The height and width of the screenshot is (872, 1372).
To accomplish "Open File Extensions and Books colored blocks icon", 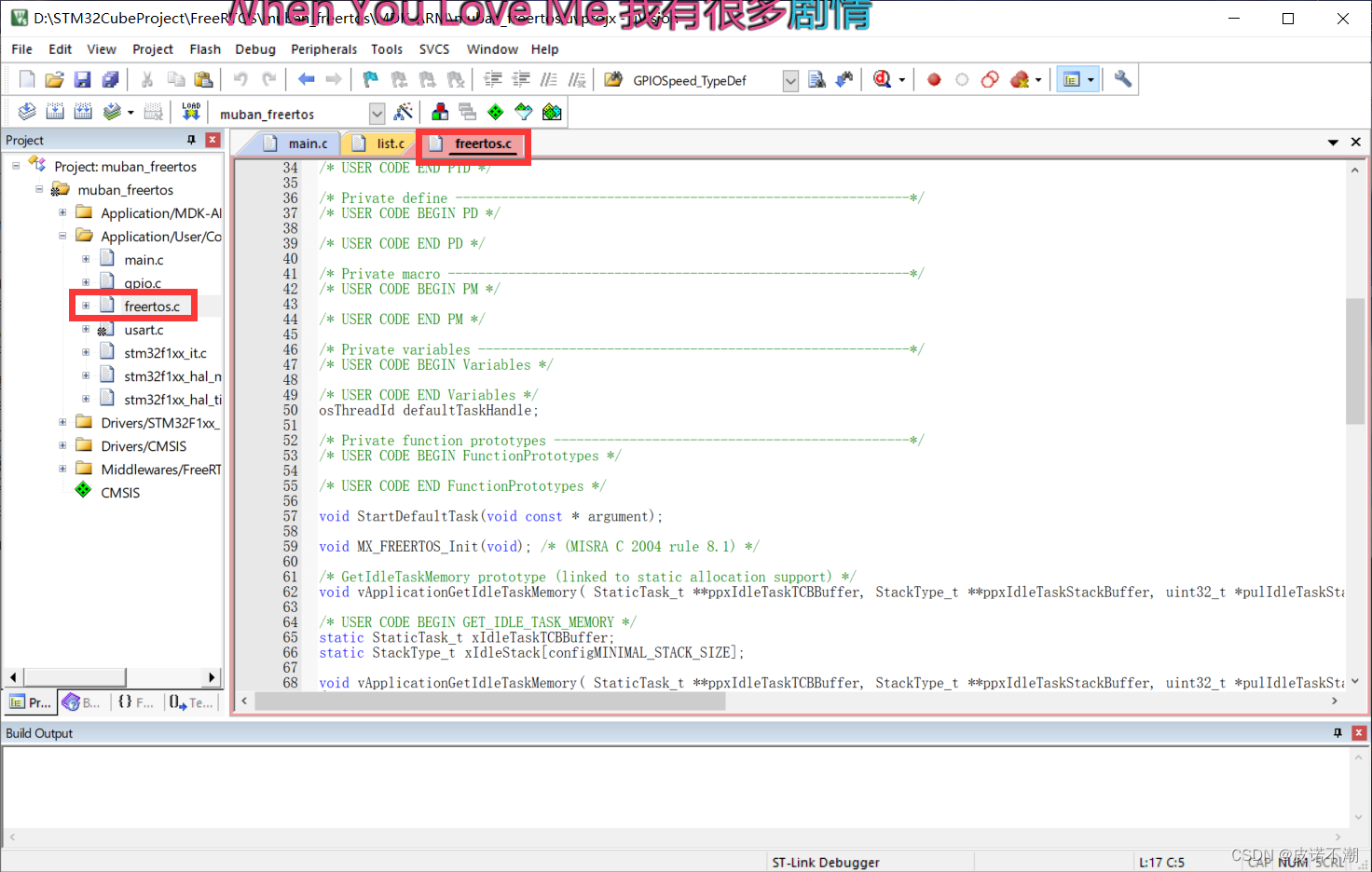I will 440,113.
